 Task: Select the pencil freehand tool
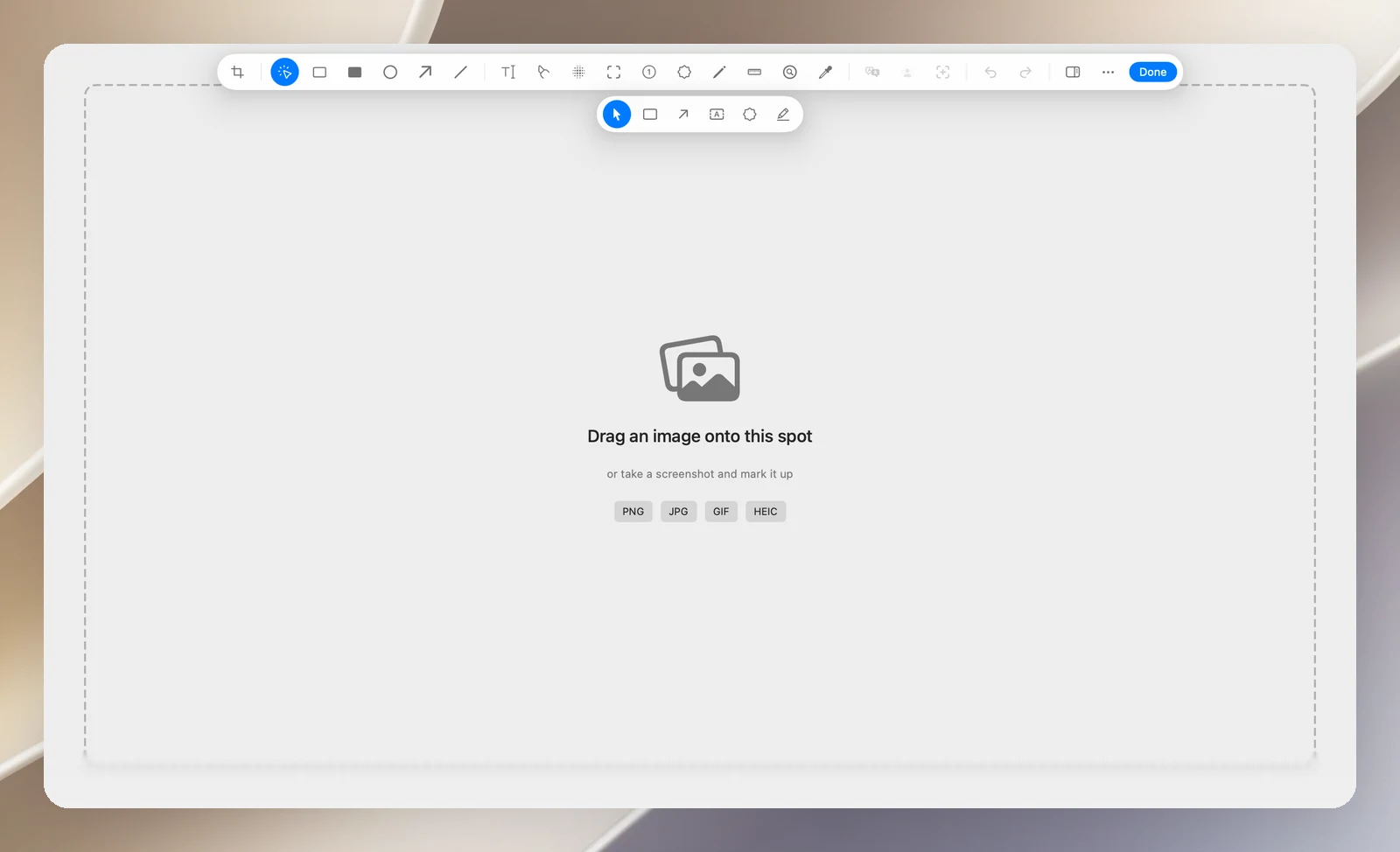pyautogui.click(x=719, y=72)
